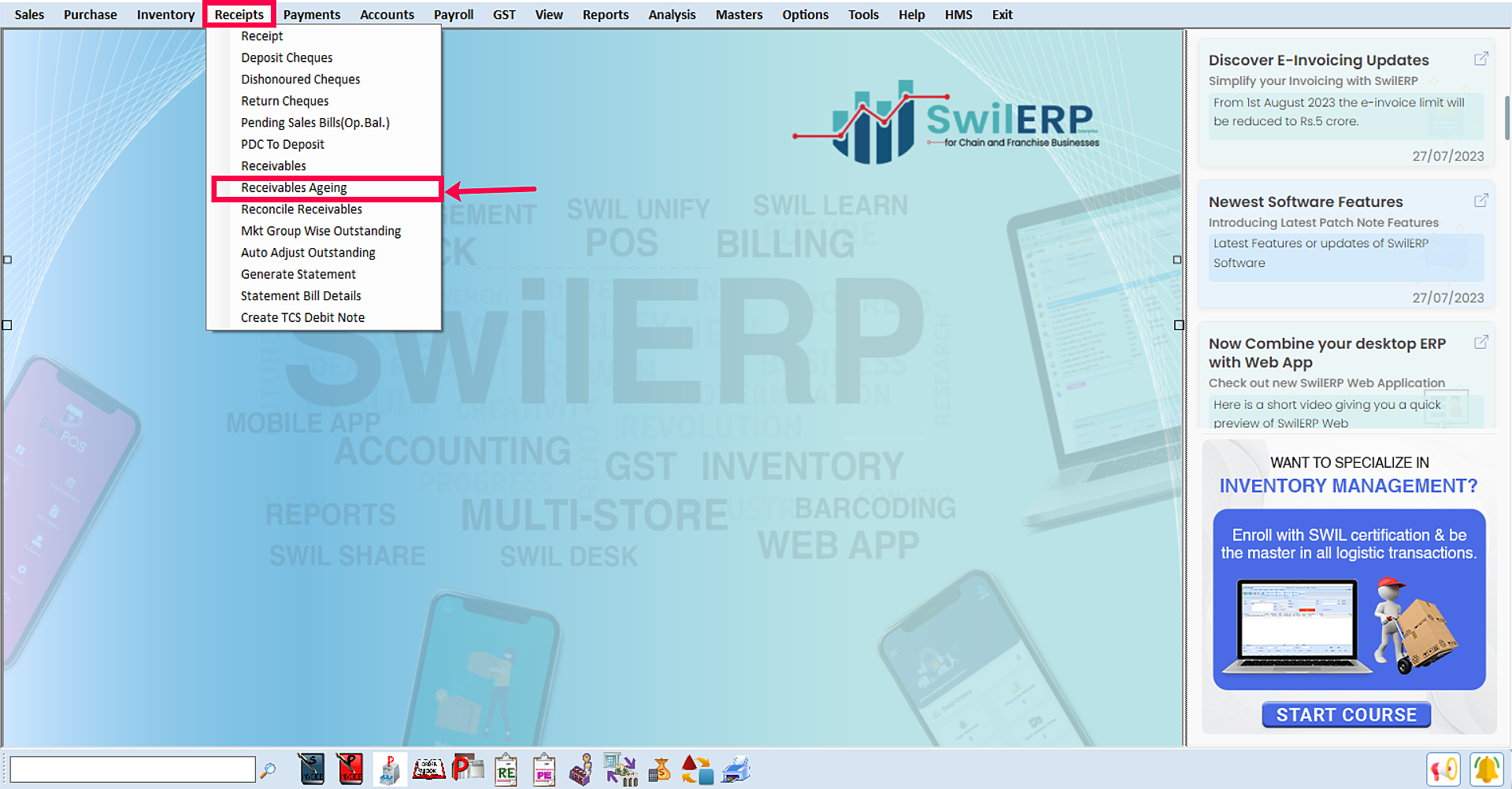Viewport: 1512px width, 789px height.
Task: Choose Generate Statement entry
Action: tap(324, 274)
